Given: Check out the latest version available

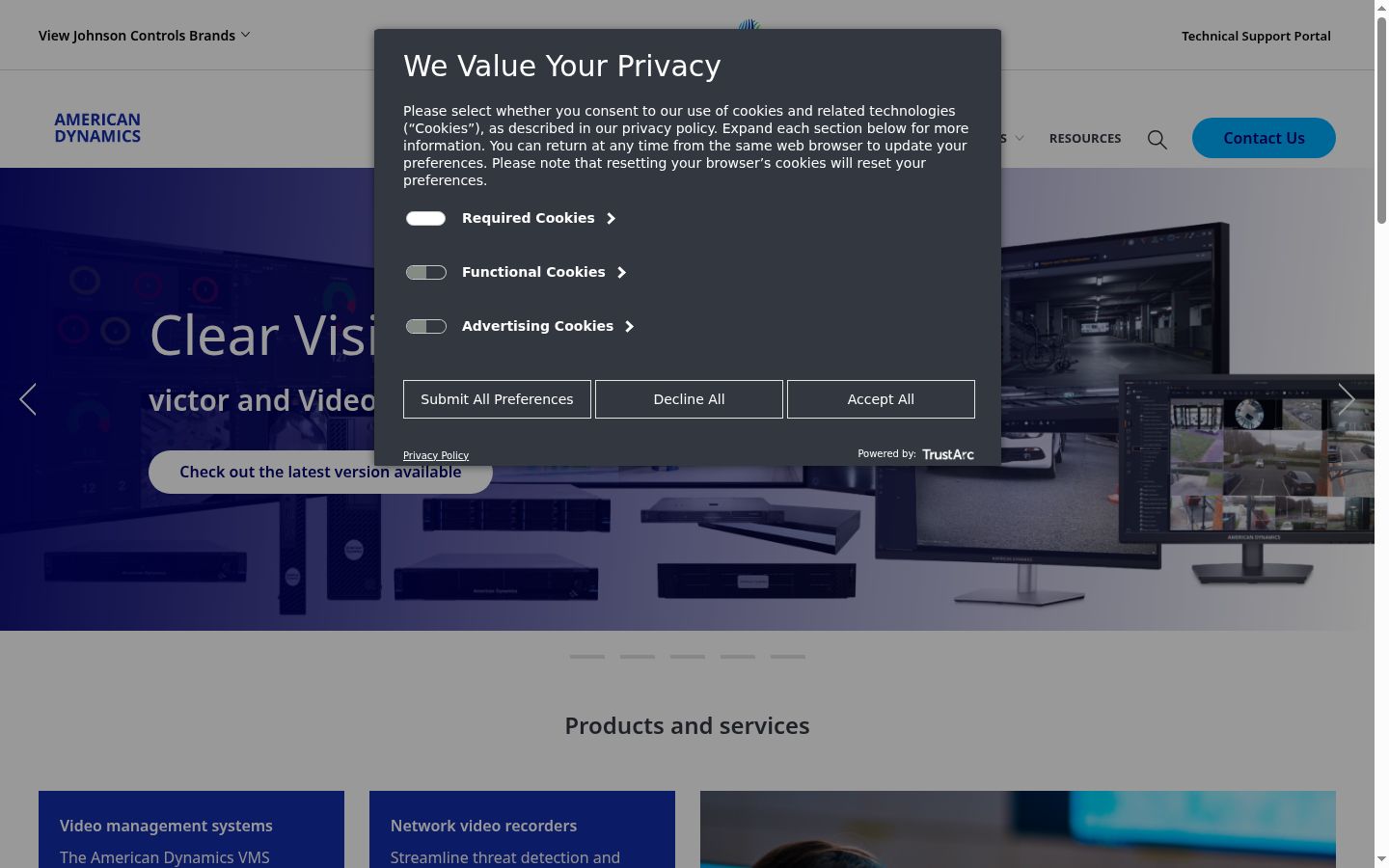Looking at the screenshot, I should (320, 472).
